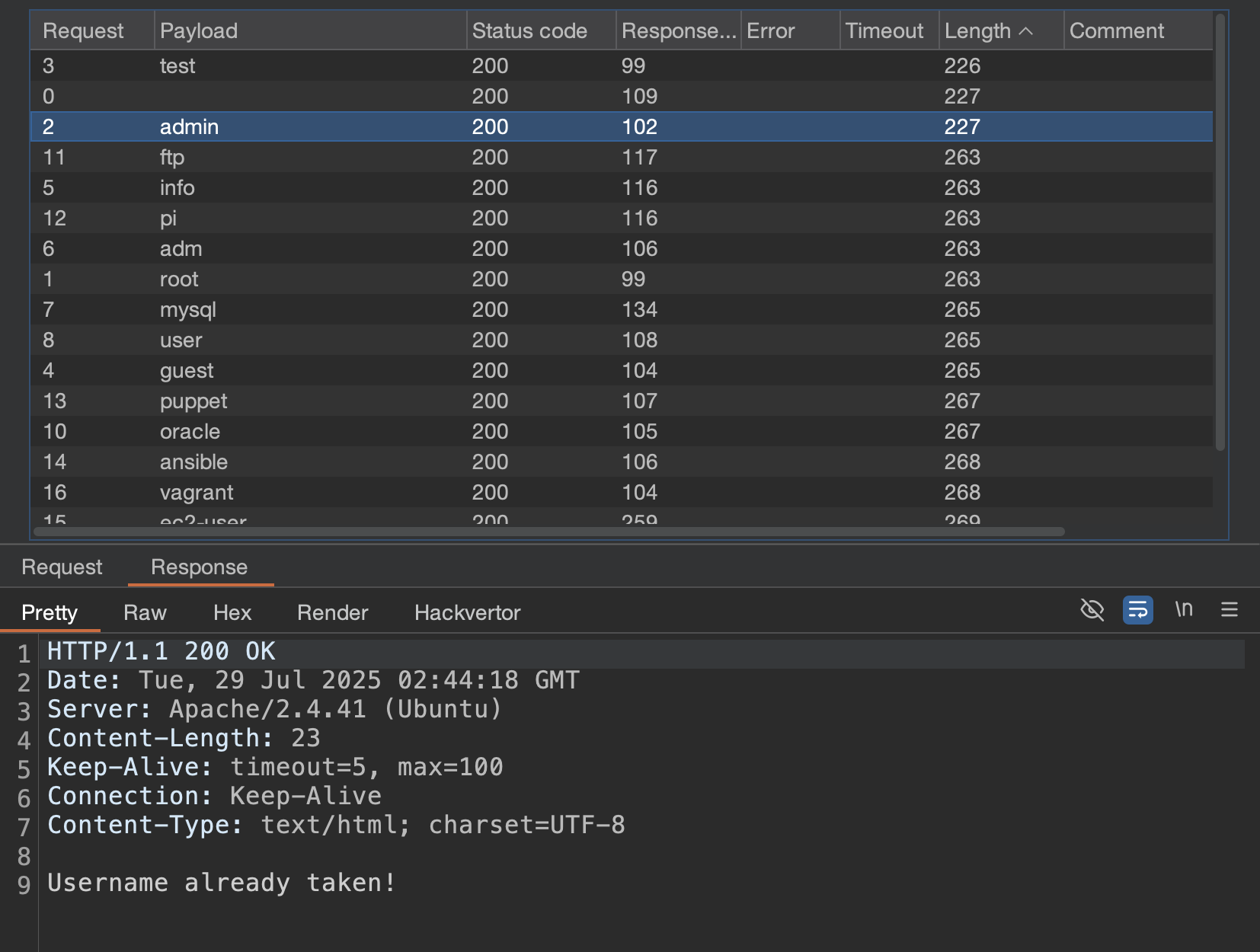Select the guest payload row
This screenshot has width=1260, height=952.
click(x=622, y=370)
